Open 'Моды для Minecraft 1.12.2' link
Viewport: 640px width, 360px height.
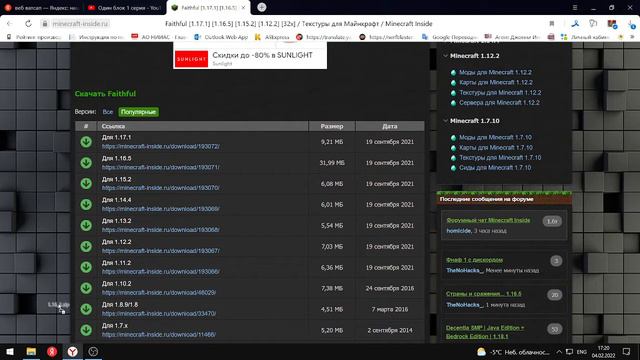(495, 72)
